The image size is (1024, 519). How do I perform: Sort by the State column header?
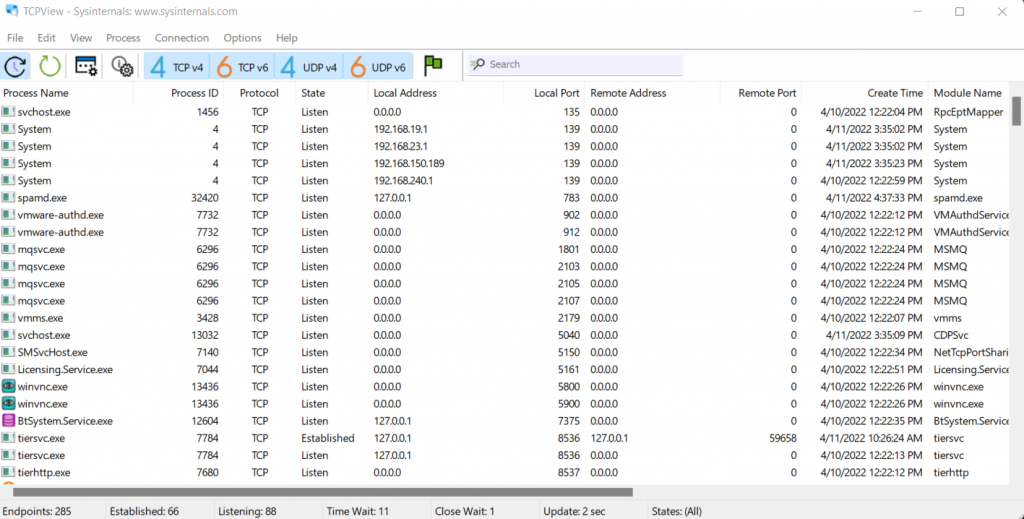(332, 93)
